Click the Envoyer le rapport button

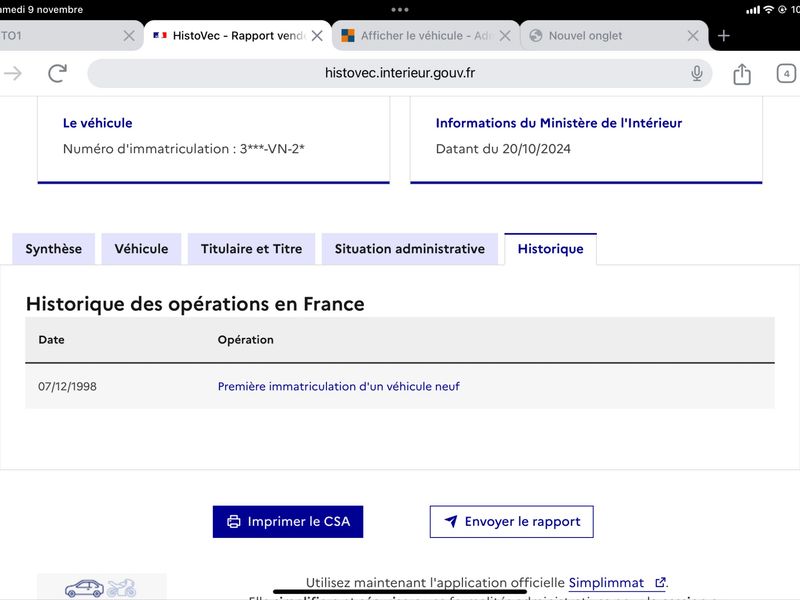point(512,521)
